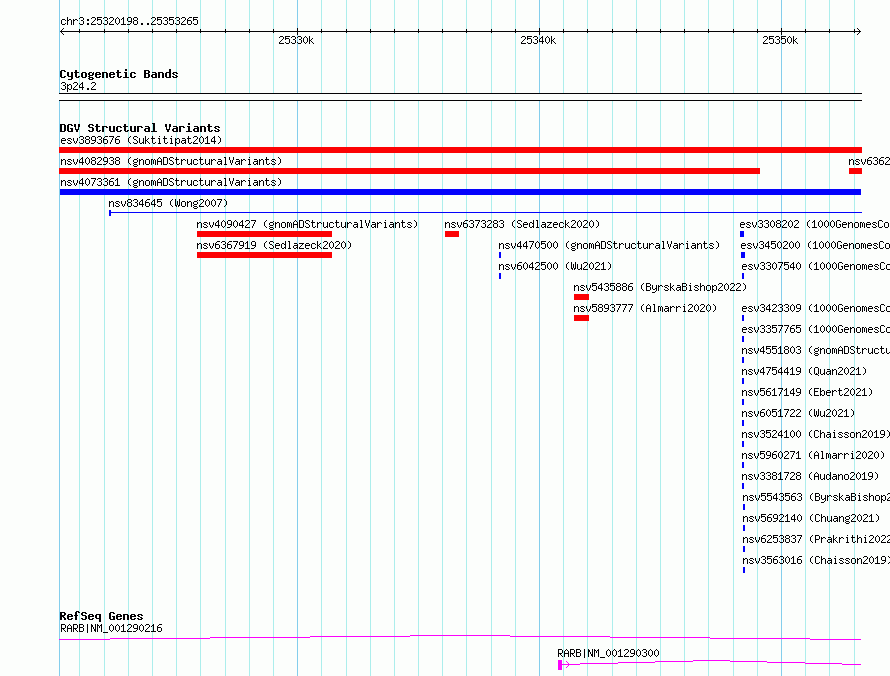The height and width of the screenshot is (676, 890).
Task: Click nsv6042500 (Wu2021) label
Action: [x=555, y=266]
